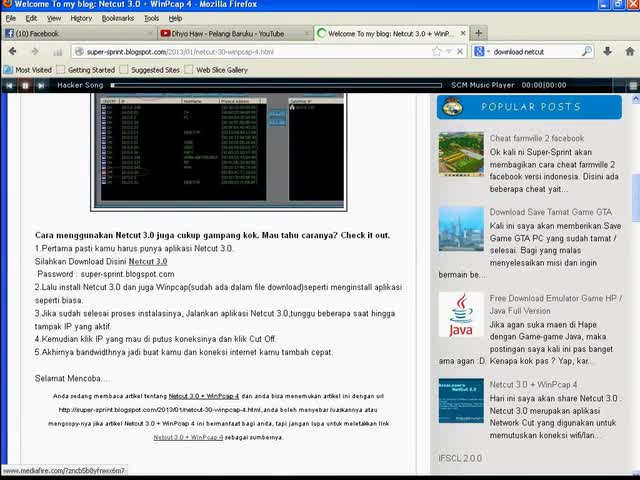Open Getting Started bookmark
Viewport: 640px width, 480px height.
pyautogui.click(x=86, y=70)
